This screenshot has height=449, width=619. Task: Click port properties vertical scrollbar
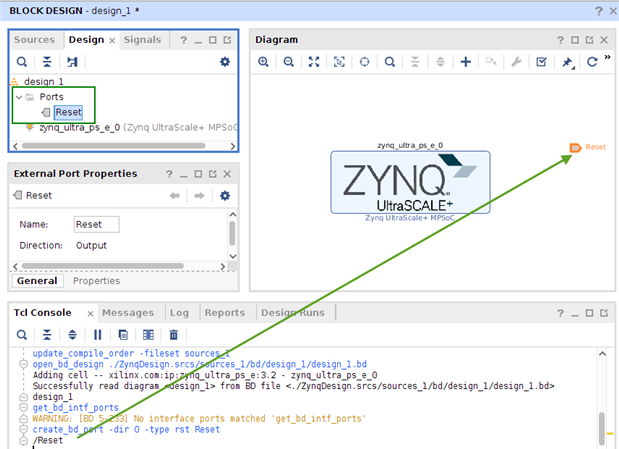(x=232, y=233)
